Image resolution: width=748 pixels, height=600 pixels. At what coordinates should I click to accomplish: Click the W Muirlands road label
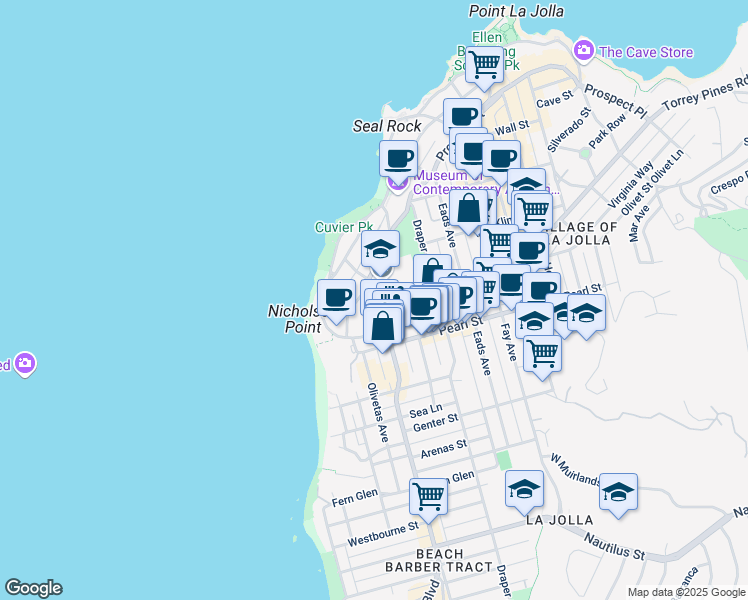576,470
